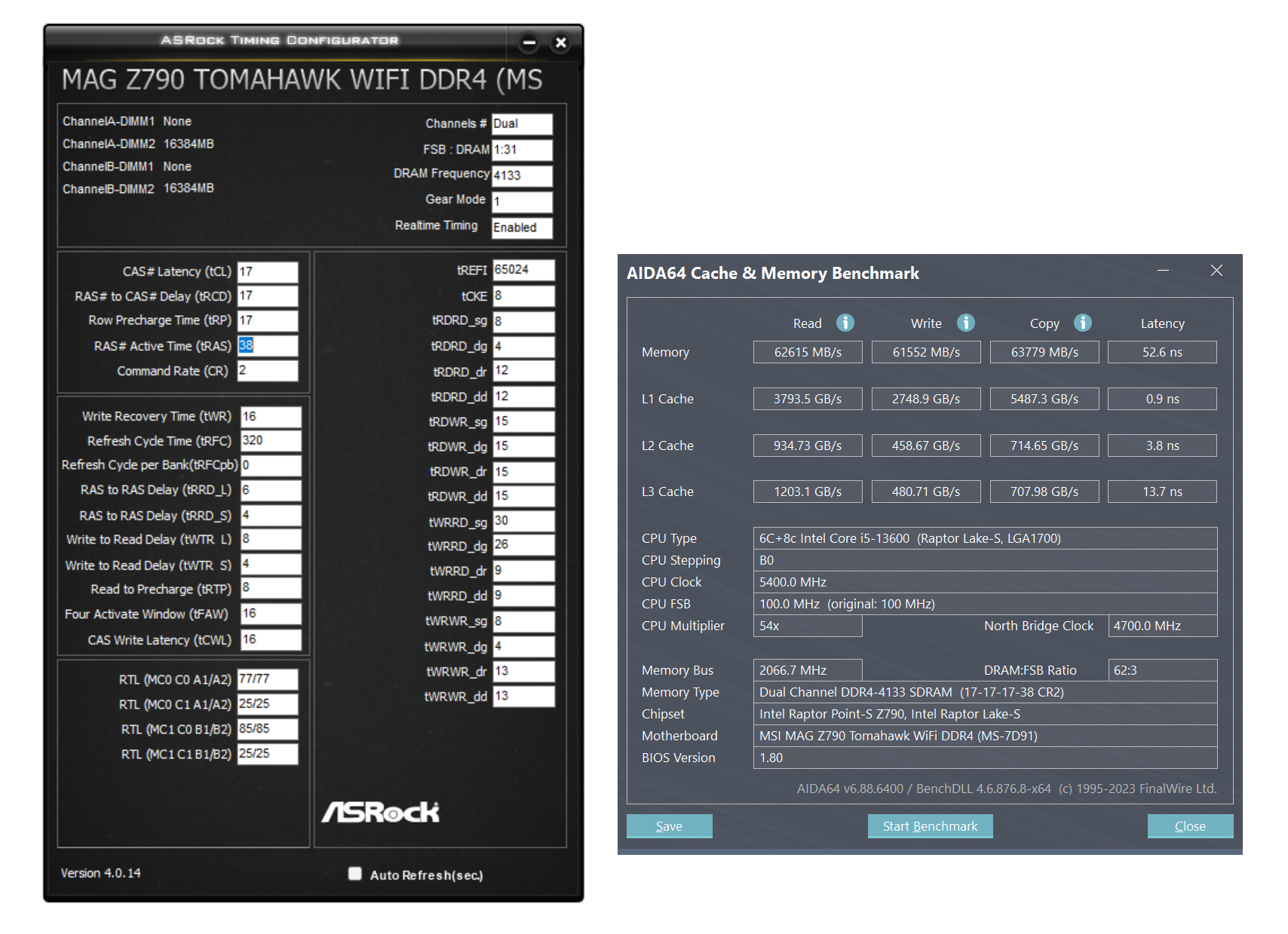This screenshot has height=934, width=1288.
Task: Click the RTL (MC0 C0 A1/A2) field
Action: (268, 679)
